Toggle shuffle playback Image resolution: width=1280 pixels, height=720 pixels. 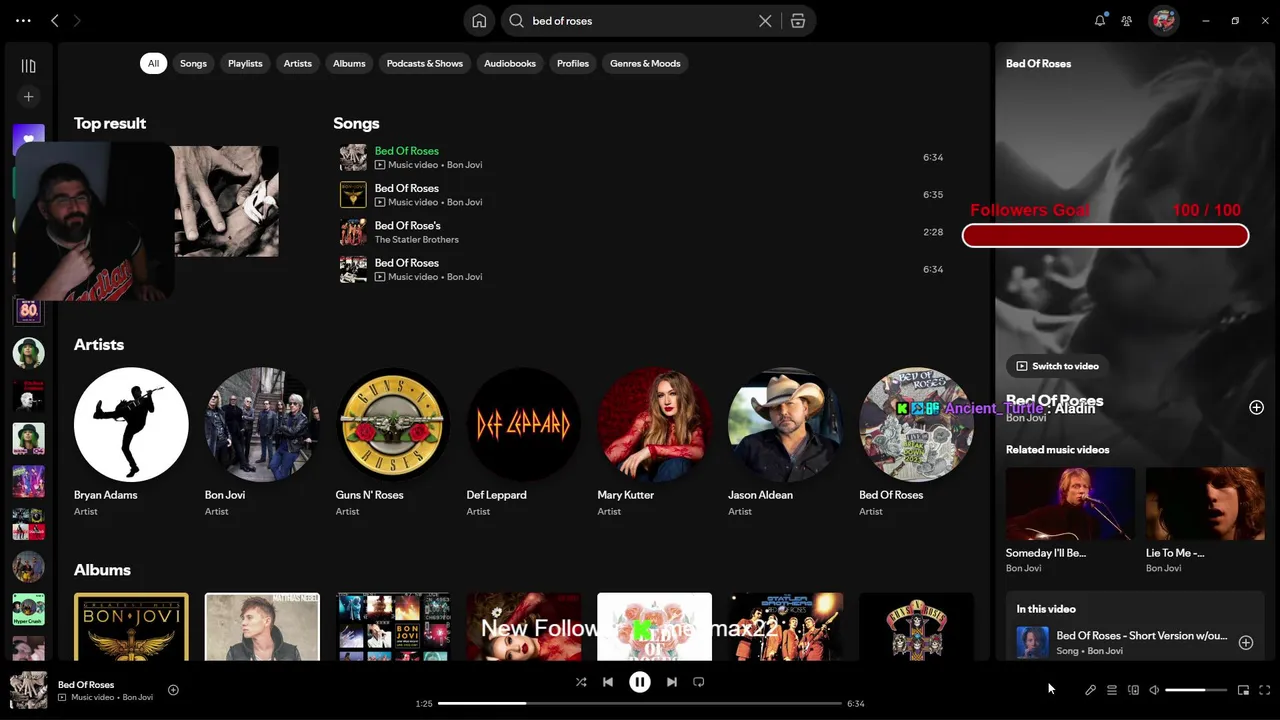(581, 682)
